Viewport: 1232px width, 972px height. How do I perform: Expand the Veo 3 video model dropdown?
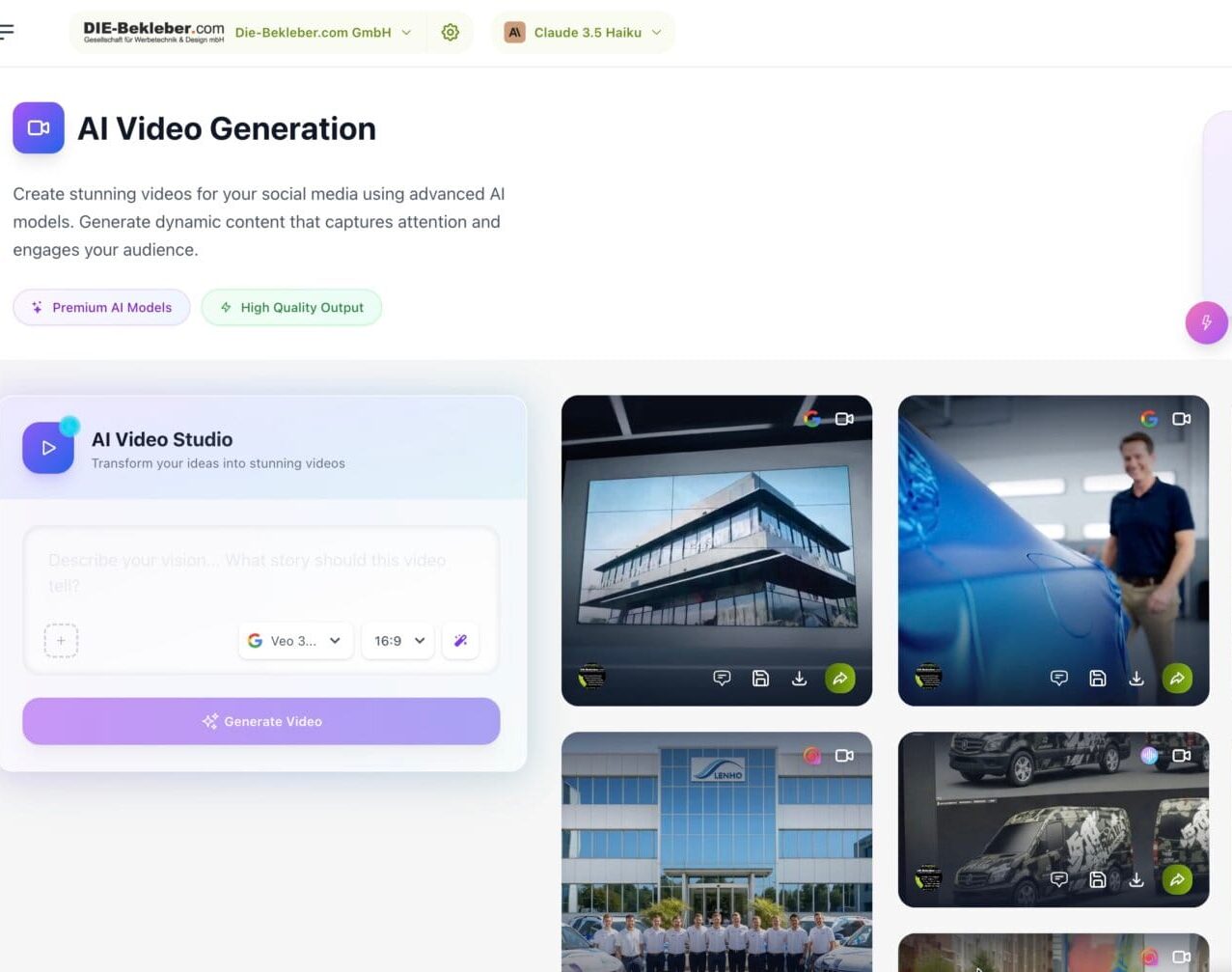(x=295, y=641)
